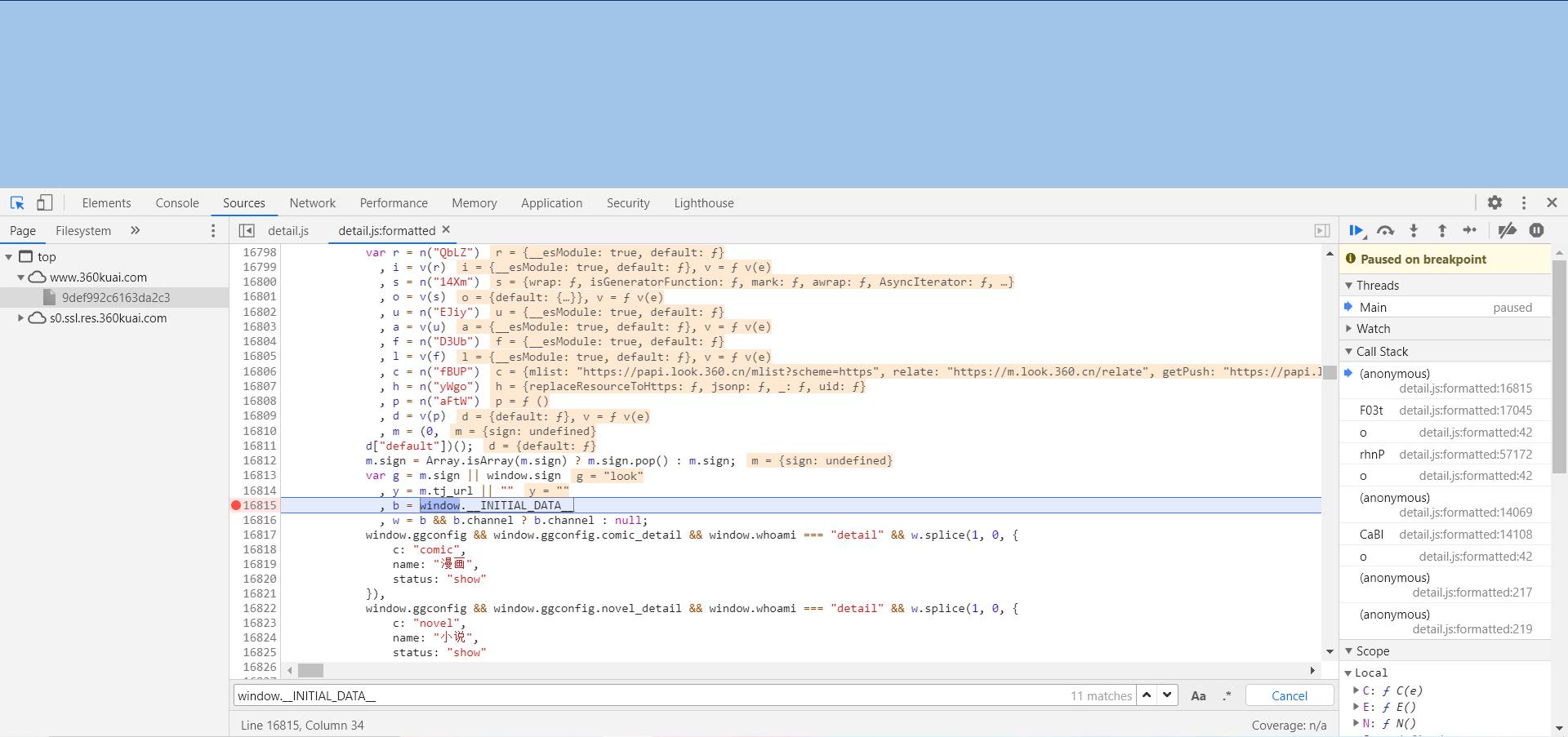Open the Performance tab
Screen dimensions: 1568x737
[394, 203]
